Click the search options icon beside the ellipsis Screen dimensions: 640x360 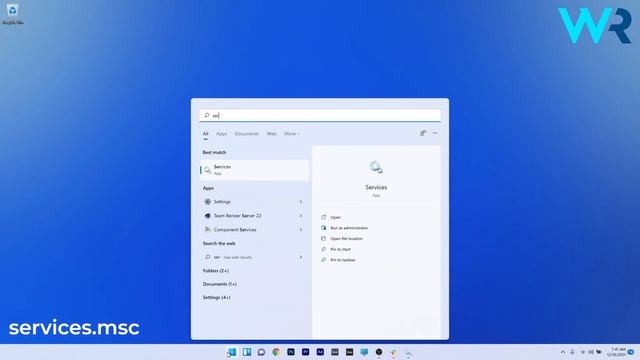coord(423,133)
